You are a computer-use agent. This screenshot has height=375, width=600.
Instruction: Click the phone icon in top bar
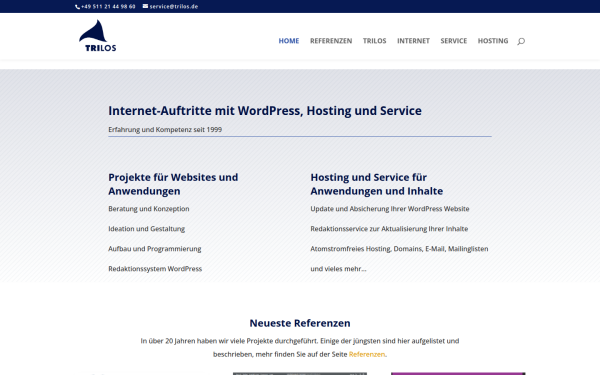[x=78, y=7]
